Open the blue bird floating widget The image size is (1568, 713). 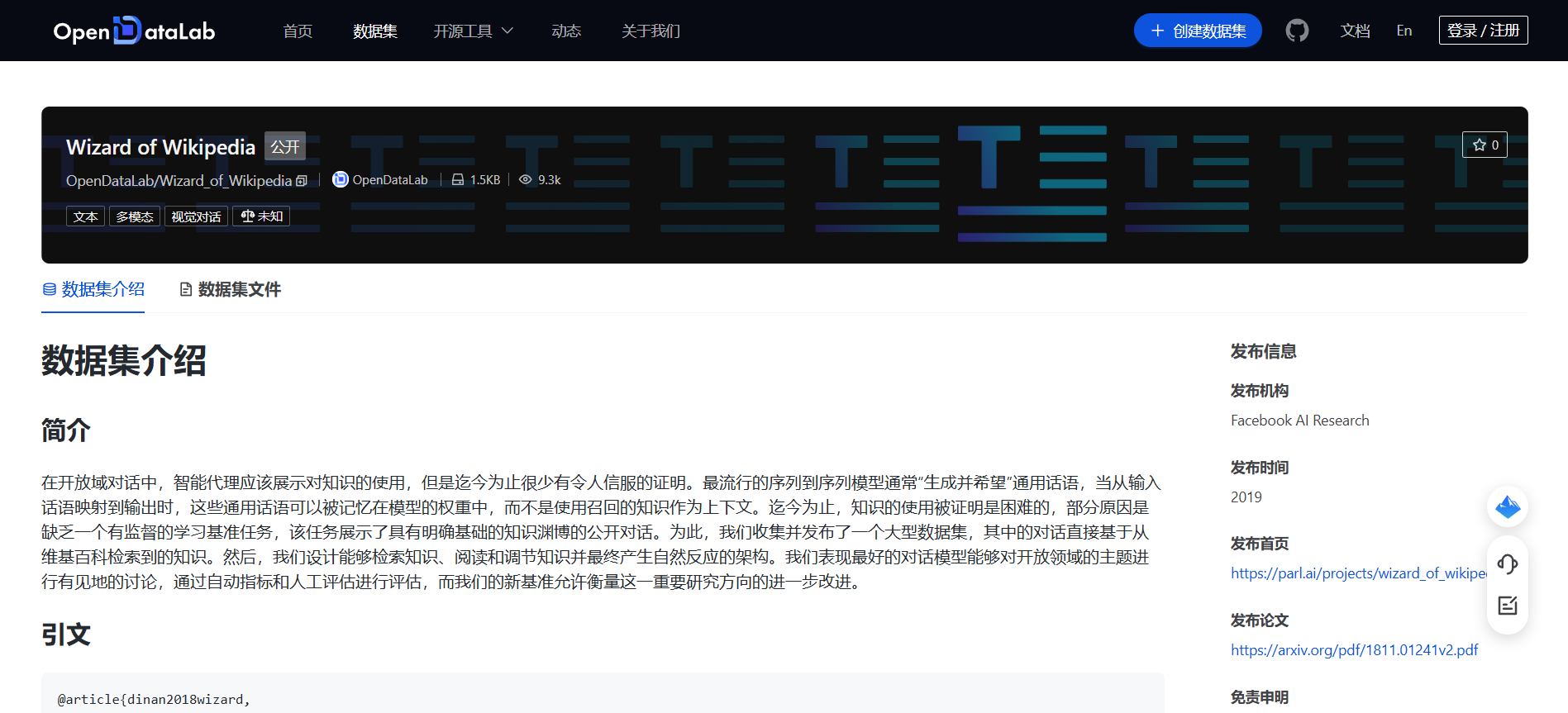pyautogui.click(x=1508, y=506)
